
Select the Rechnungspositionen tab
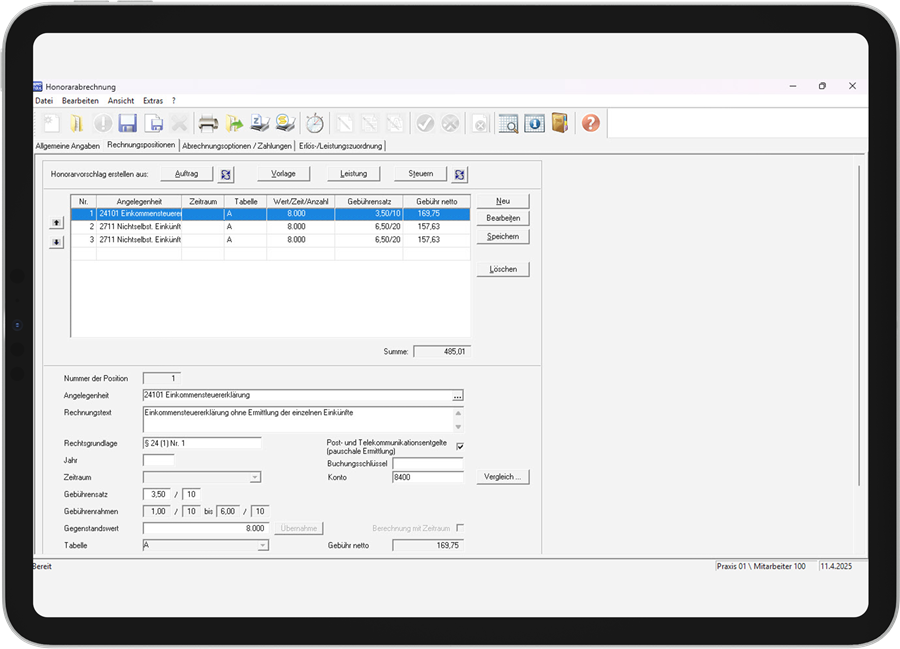141,145
